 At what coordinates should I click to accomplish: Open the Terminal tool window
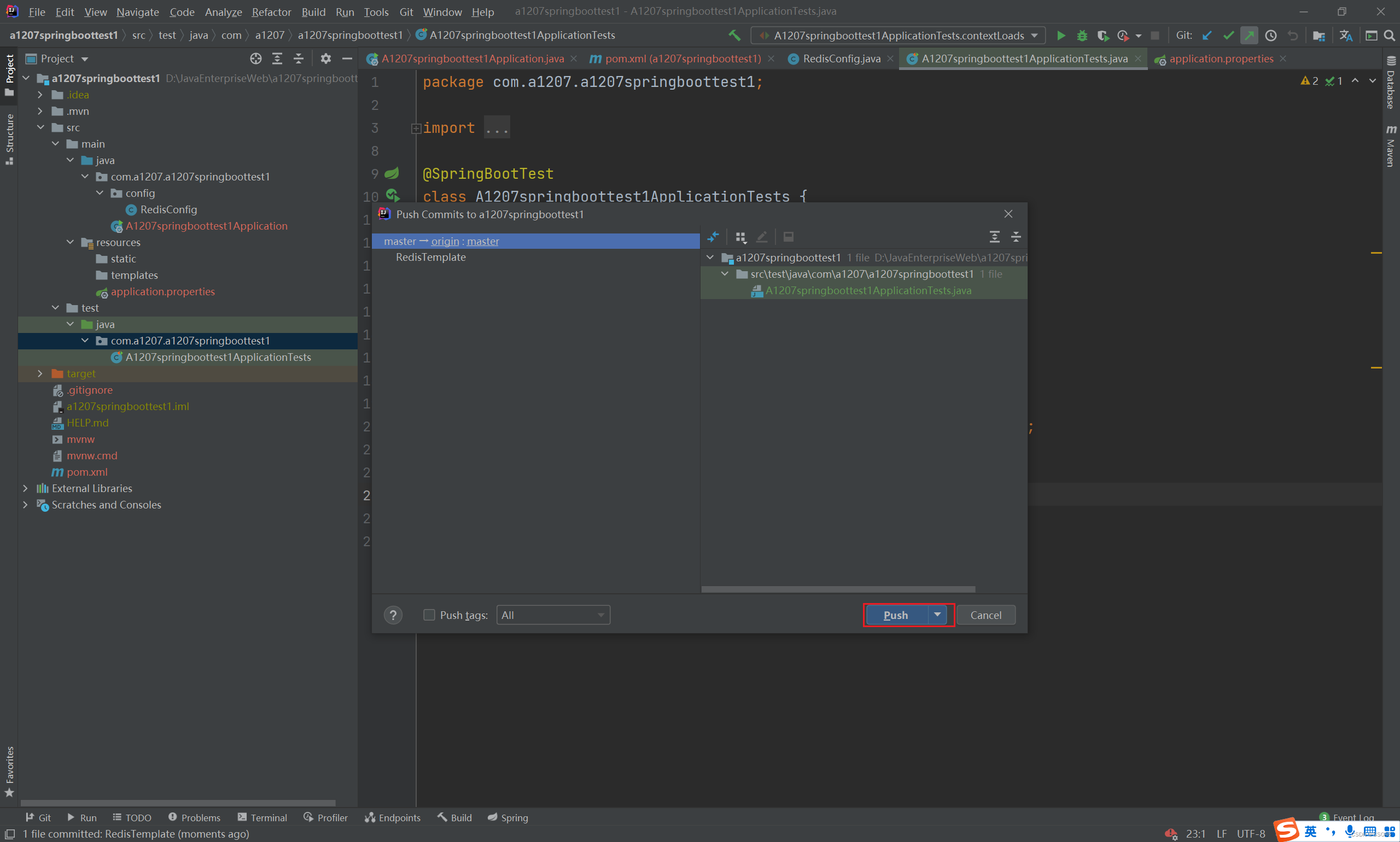(x=262, y=817)
